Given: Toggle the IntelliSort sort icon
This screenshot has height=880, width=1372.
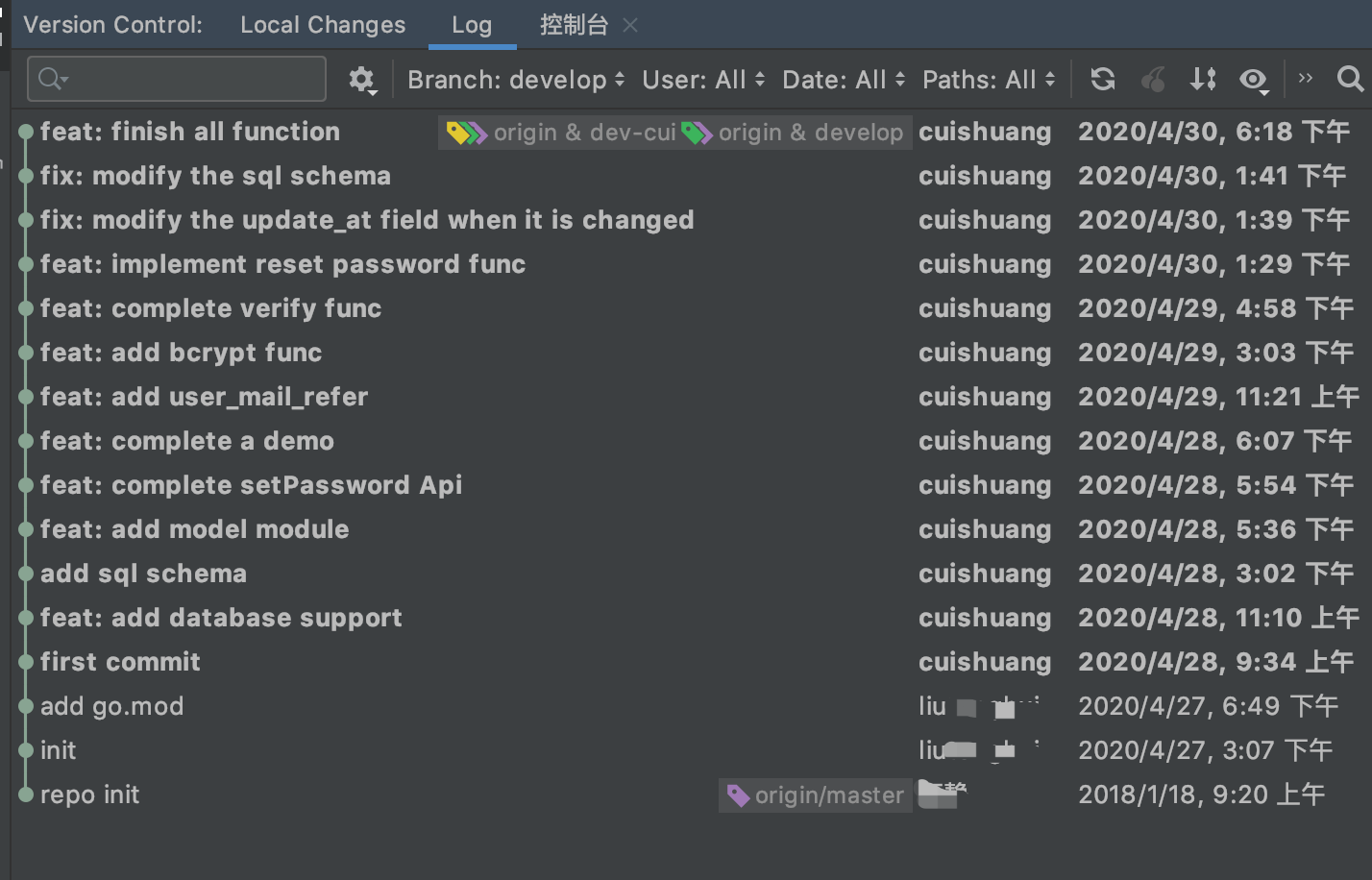Looking at the screenshot, I should pyautogui.click(x=1203, y=80).
